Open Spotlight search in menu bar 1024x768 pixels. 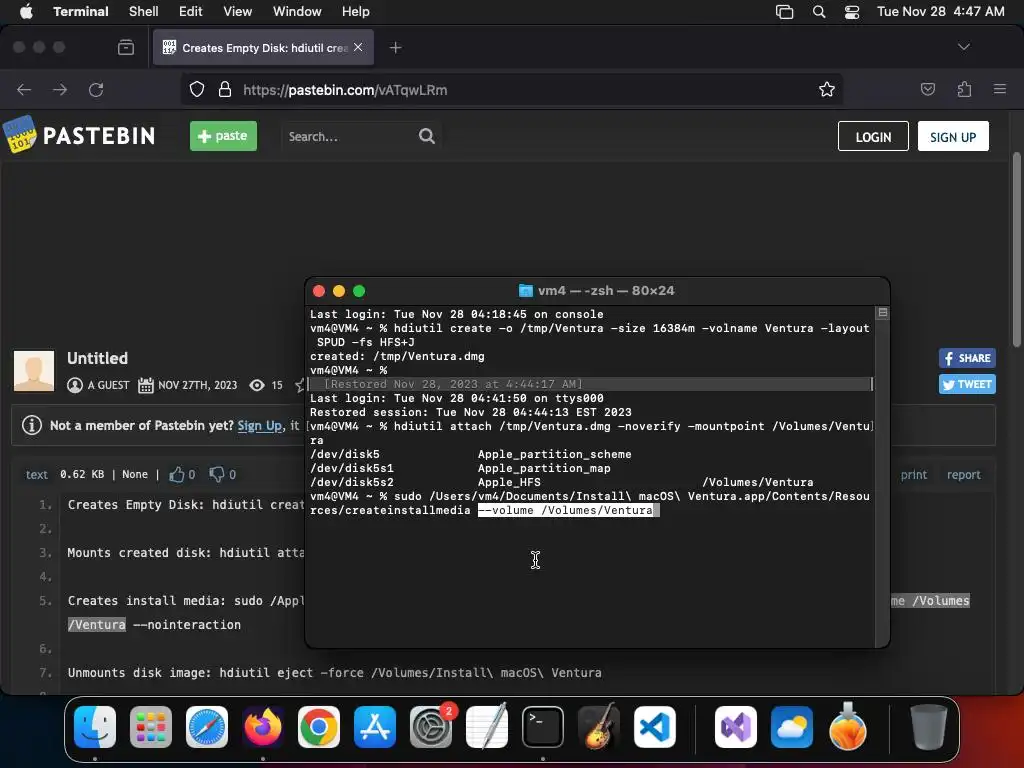818,12
